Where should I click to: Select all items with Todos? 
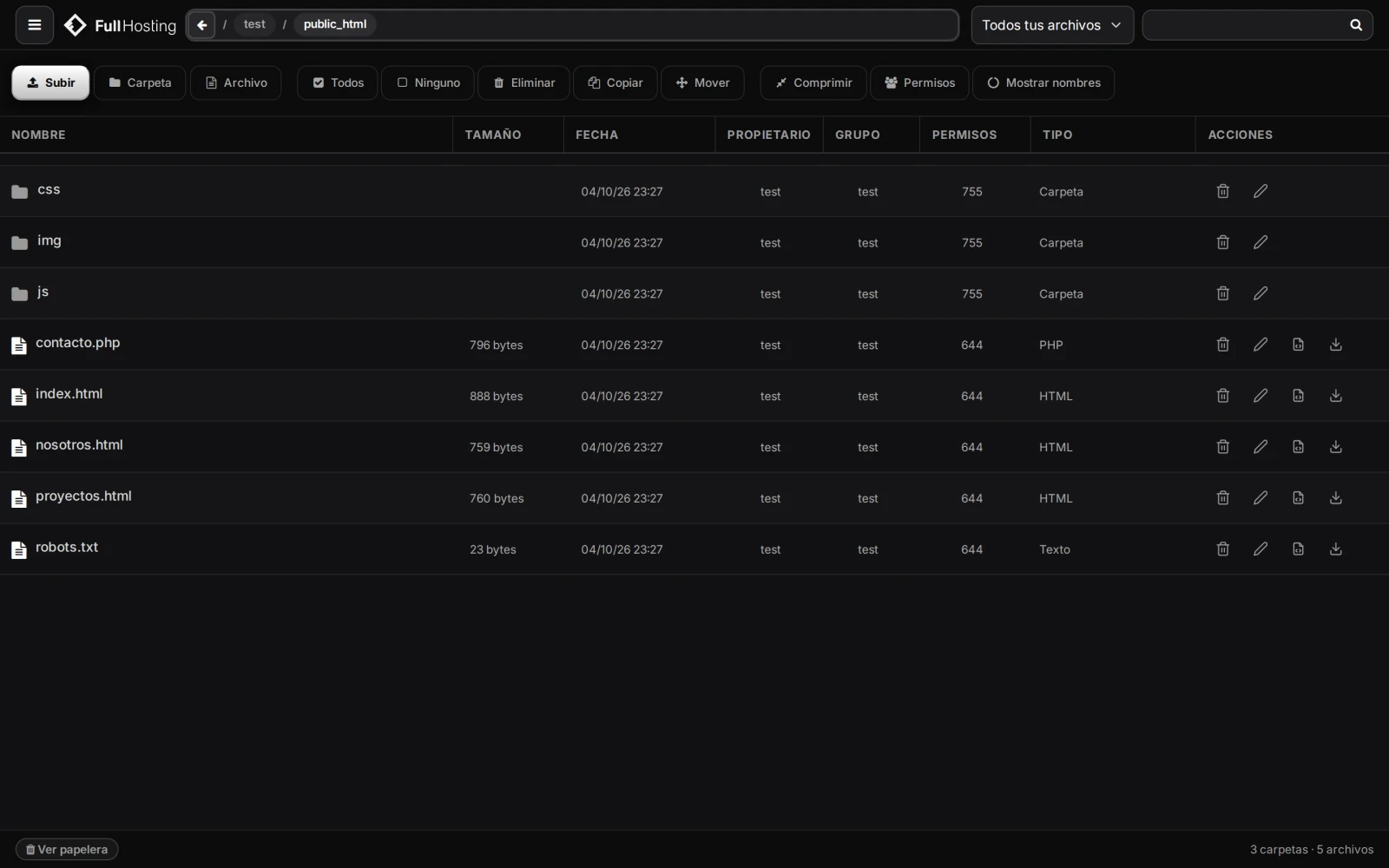[338, 83]
